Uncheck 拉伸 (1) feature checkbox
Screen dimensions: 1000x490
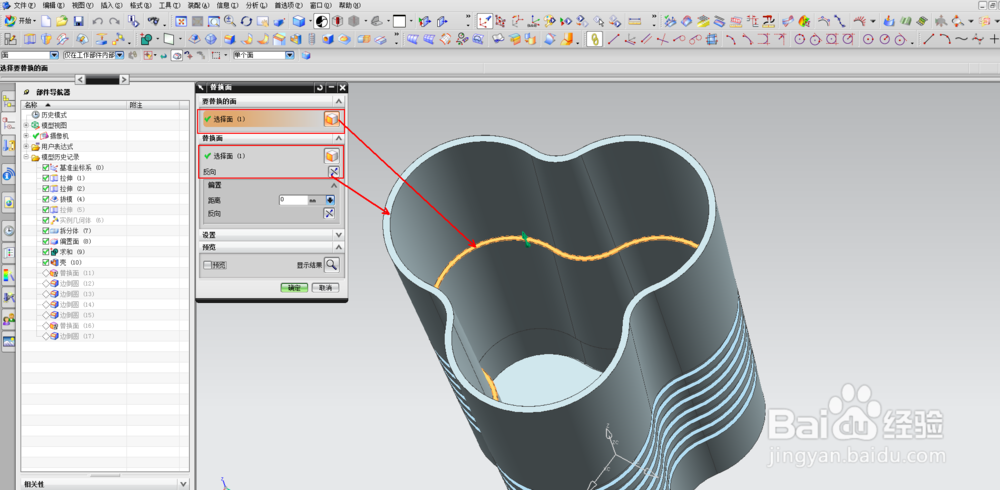(45, 178)
